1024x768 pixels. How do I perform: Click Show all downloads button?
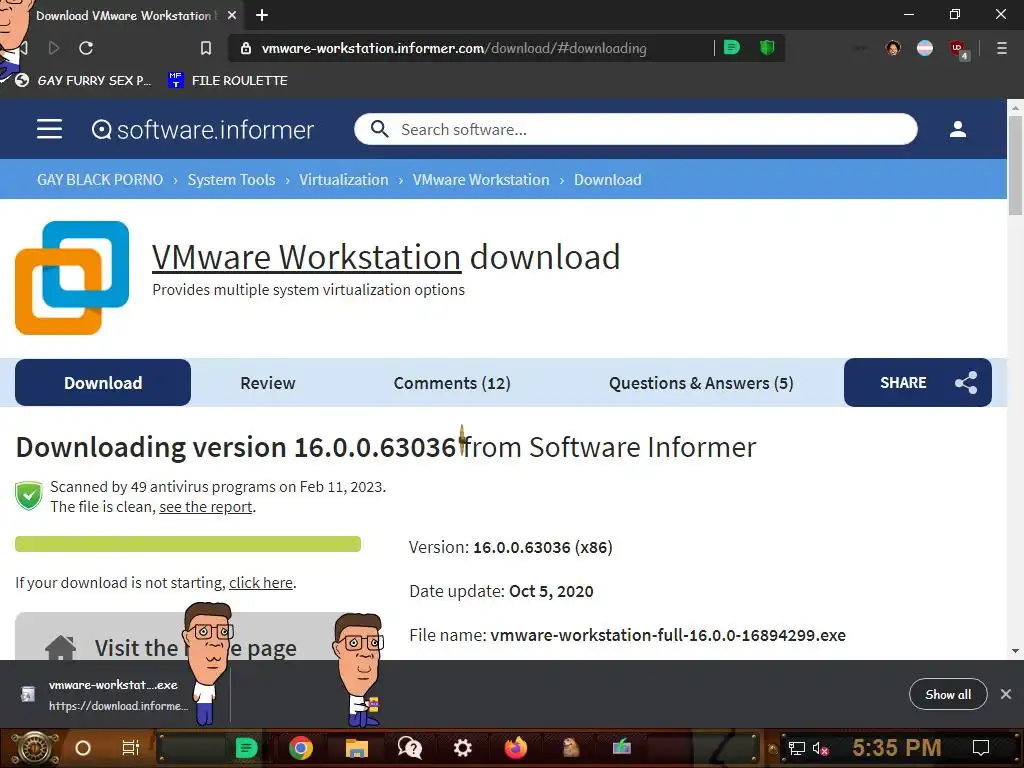pyautogui.click(x=948, y=694)
